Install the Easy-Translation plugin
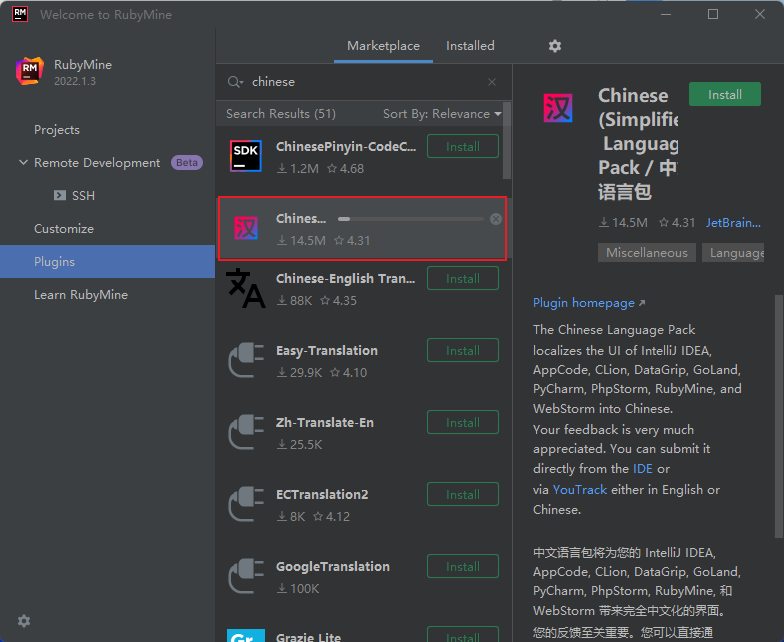Screen dimensions: 784x642 click(462, 350)
